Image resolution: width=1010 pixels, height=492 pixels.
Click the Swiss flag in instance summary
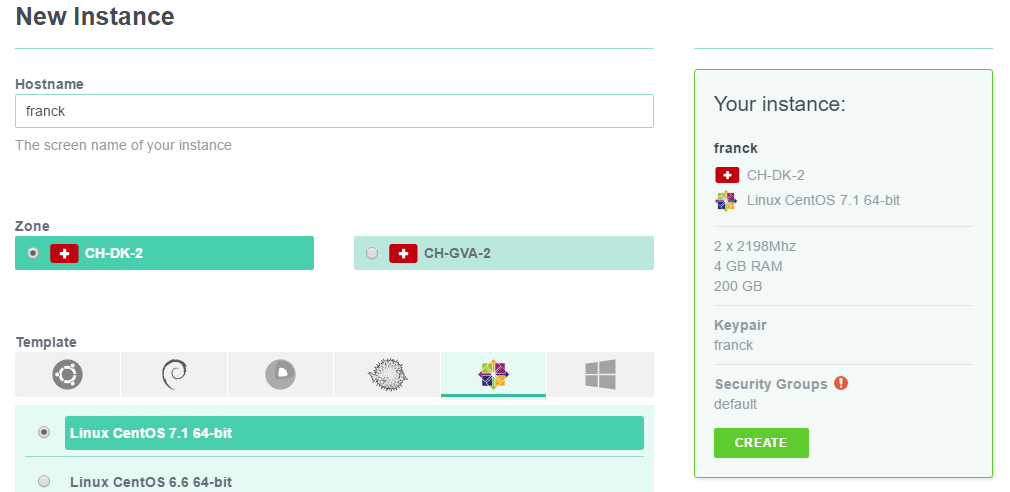pyautogui.click(x=727, y=175)
